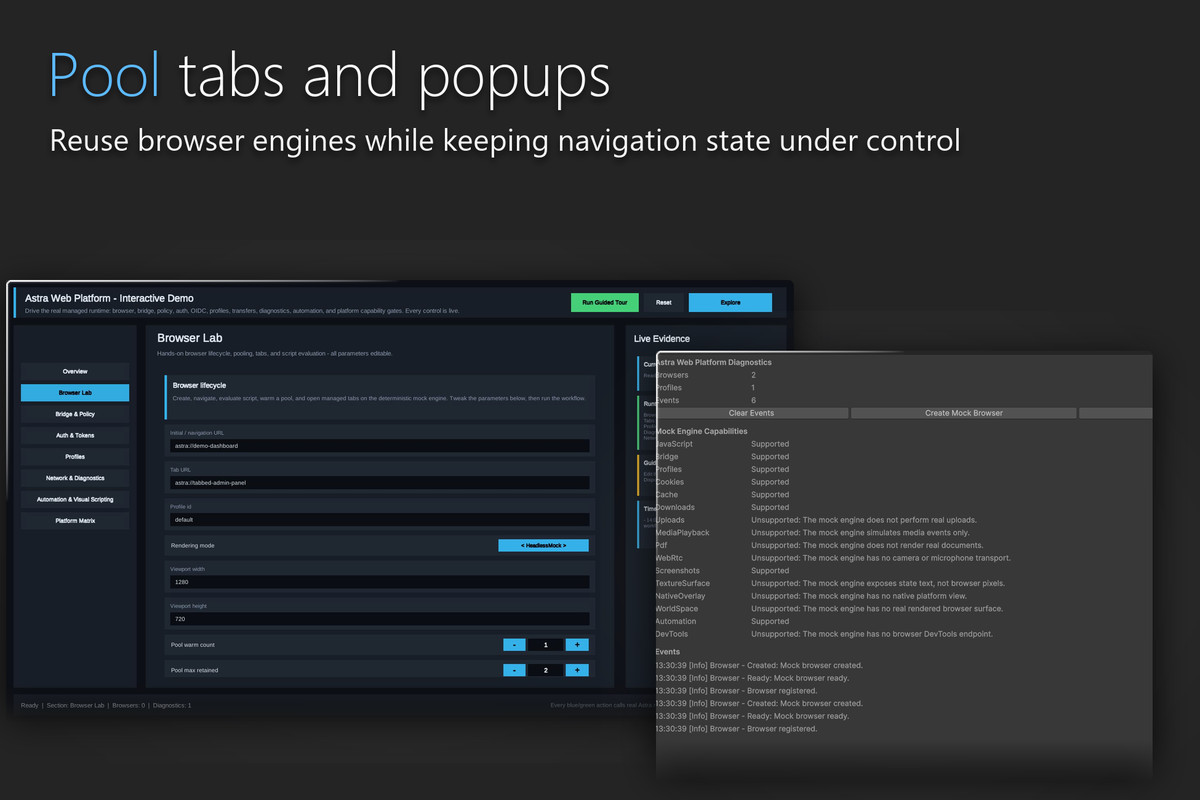Click the WebRtc capability row
This screenshot has height=800, width=1200.
tap(904, 558)
